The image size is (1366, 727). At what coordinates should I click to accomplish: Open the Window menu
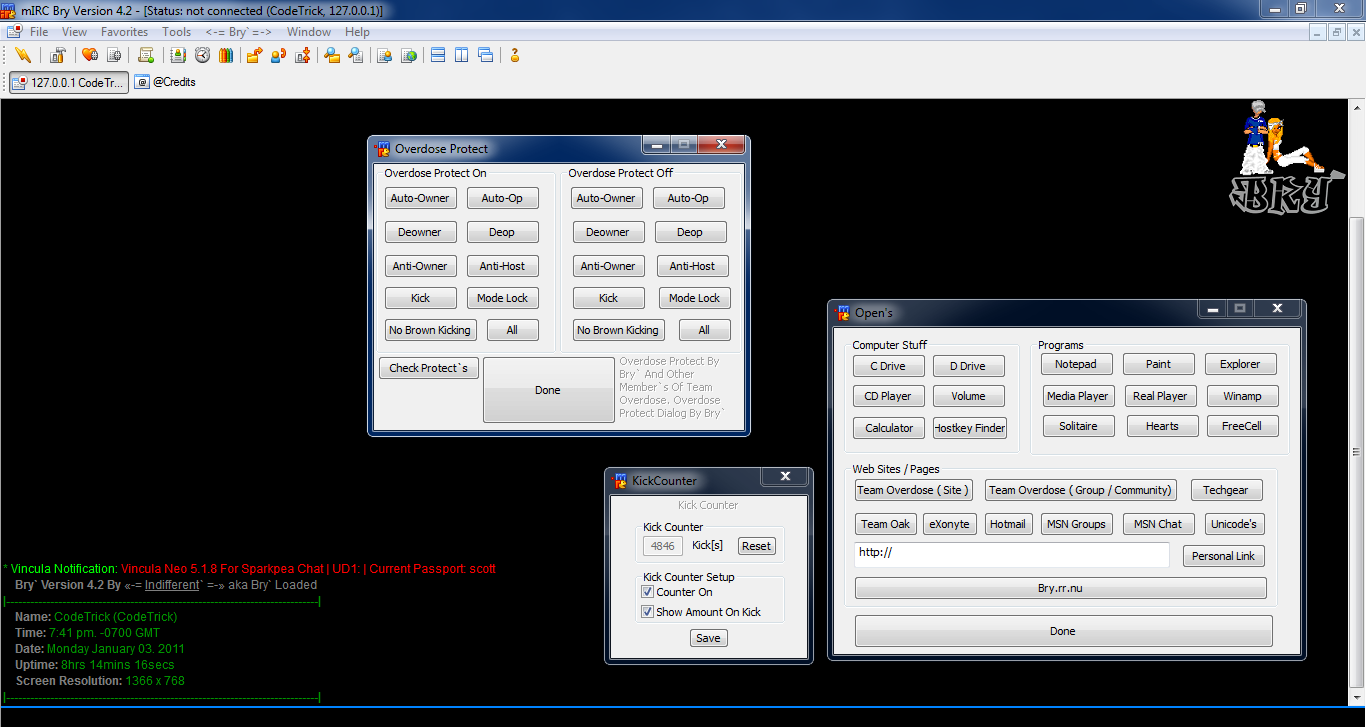point(309,32)
